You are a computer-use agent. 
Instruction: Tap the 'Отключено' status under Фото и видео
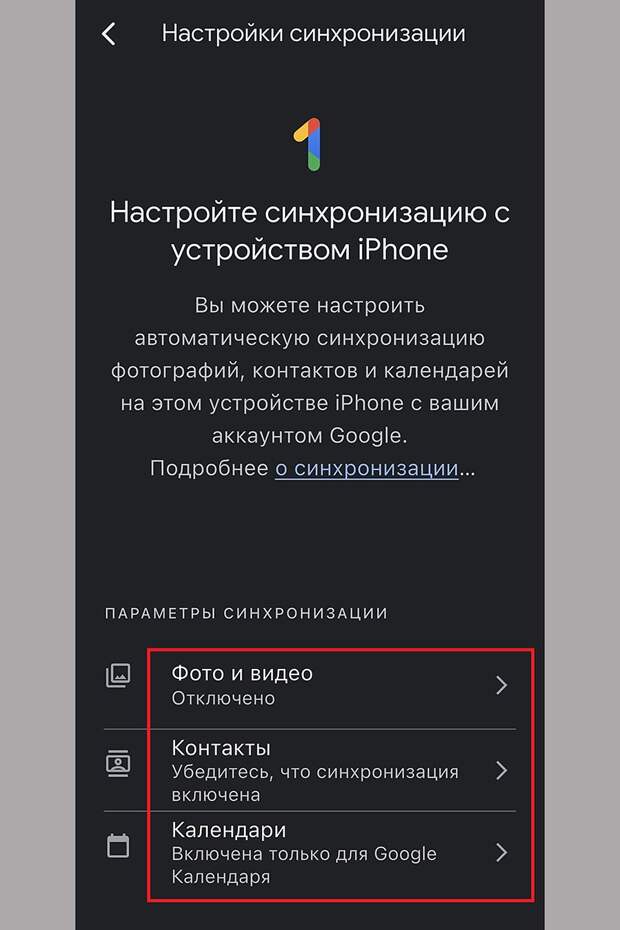pos(223,699)
